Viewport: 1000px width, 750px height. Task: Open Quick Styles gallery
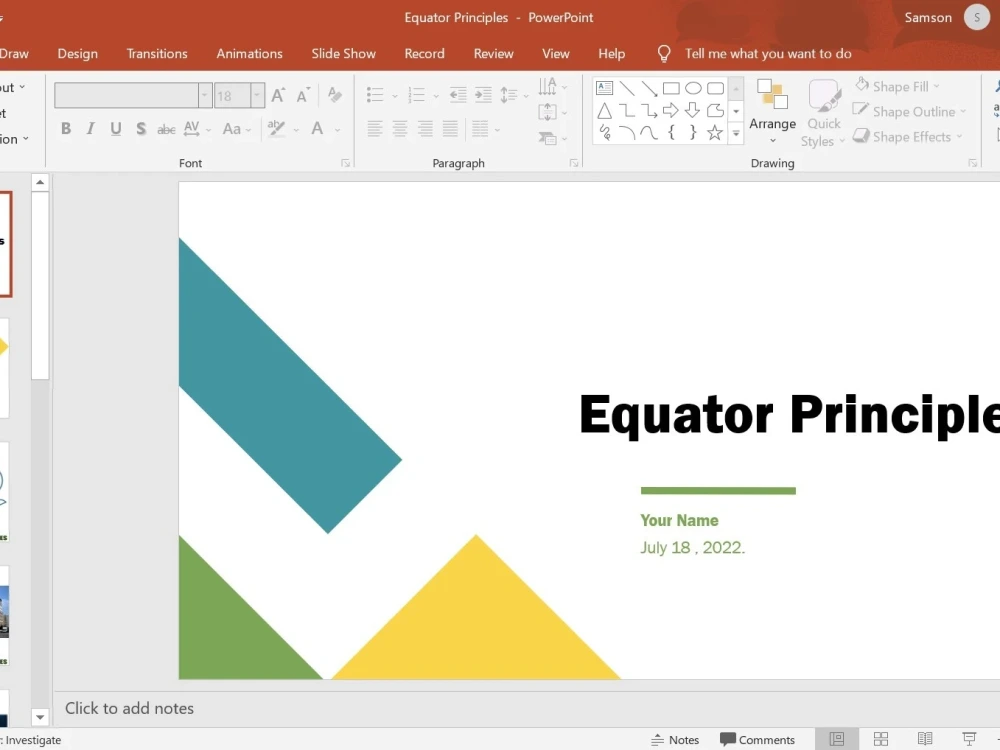pos(823,113)
